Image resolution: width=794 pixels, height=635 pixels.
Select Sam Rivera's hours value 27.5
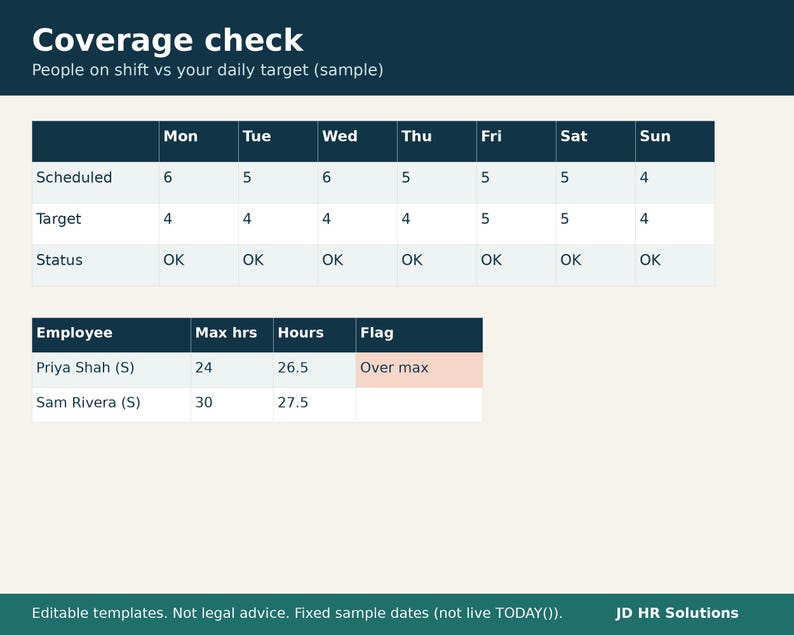point(314,405)
